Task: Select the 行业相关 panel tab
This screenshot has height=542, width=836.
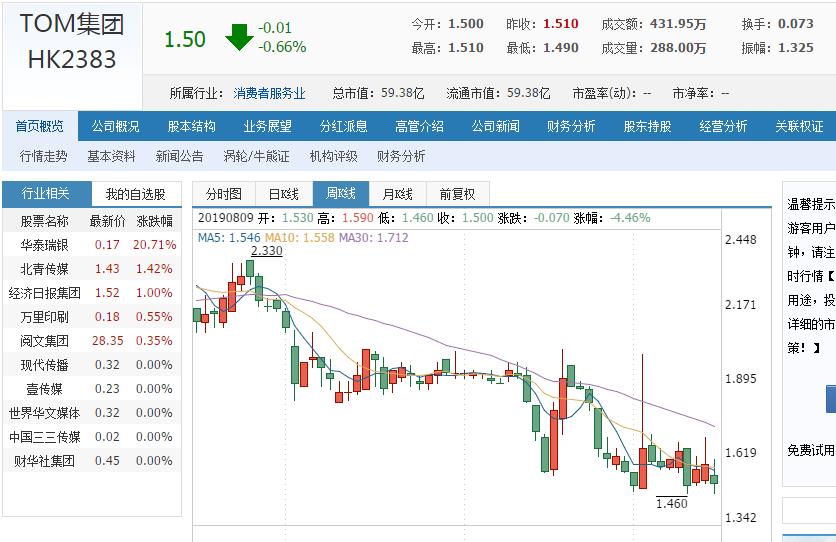Action: (x=46, y=194)
